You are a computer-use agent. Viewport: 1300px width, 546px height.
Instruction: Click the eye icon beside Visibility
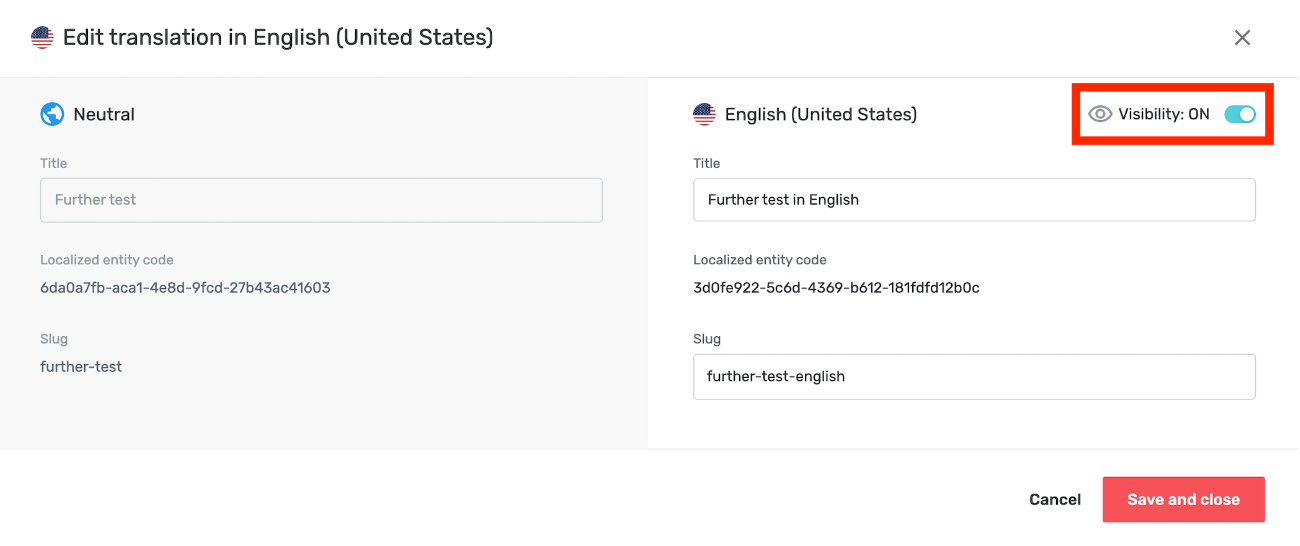point(1100,114)
